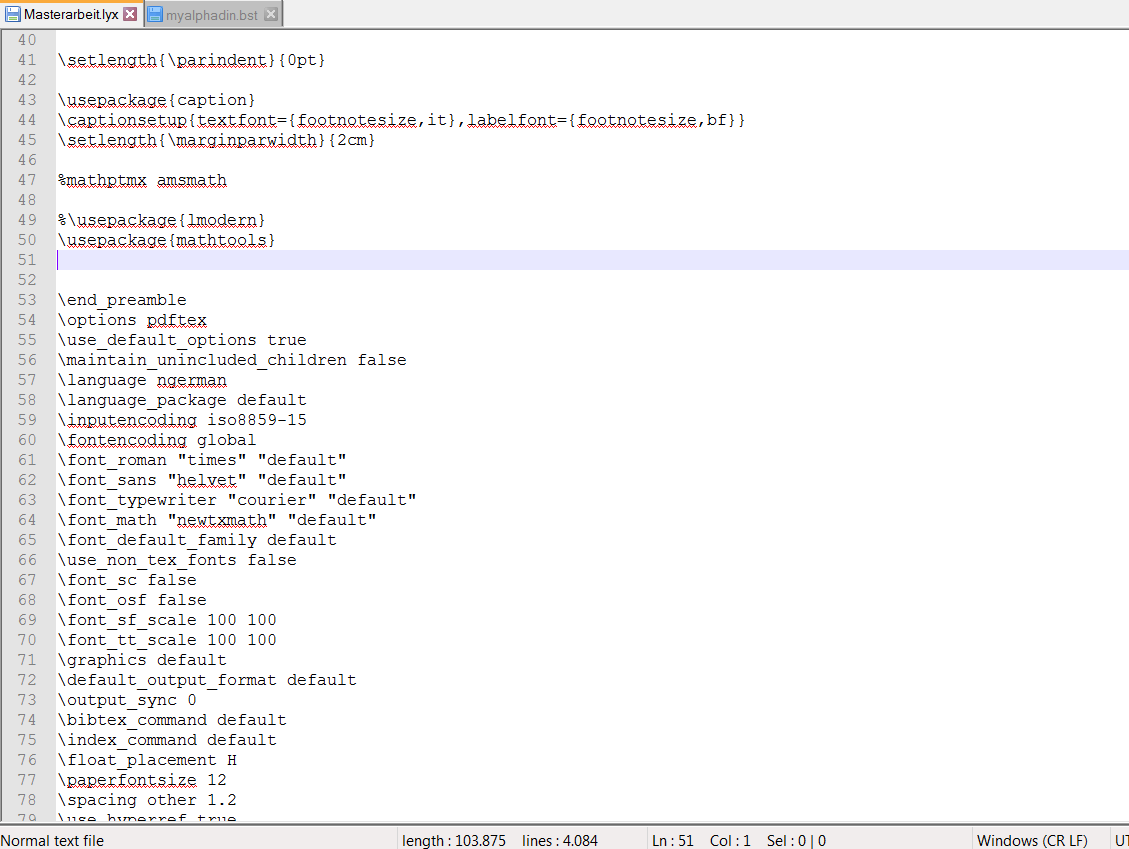Viewport: 1129px width, 849px height.
Task: Click the encoding field in status bar
Action: click(x=1120, y=840)
